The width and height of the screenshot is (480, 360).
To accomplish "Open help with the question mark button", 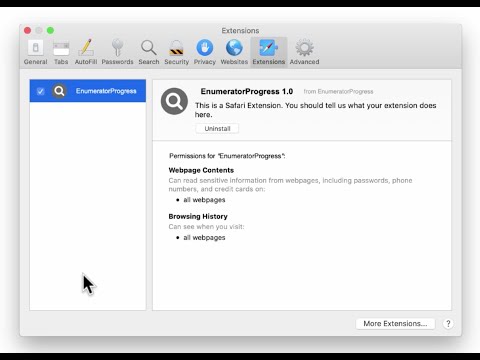I will (x=448, y=323).
